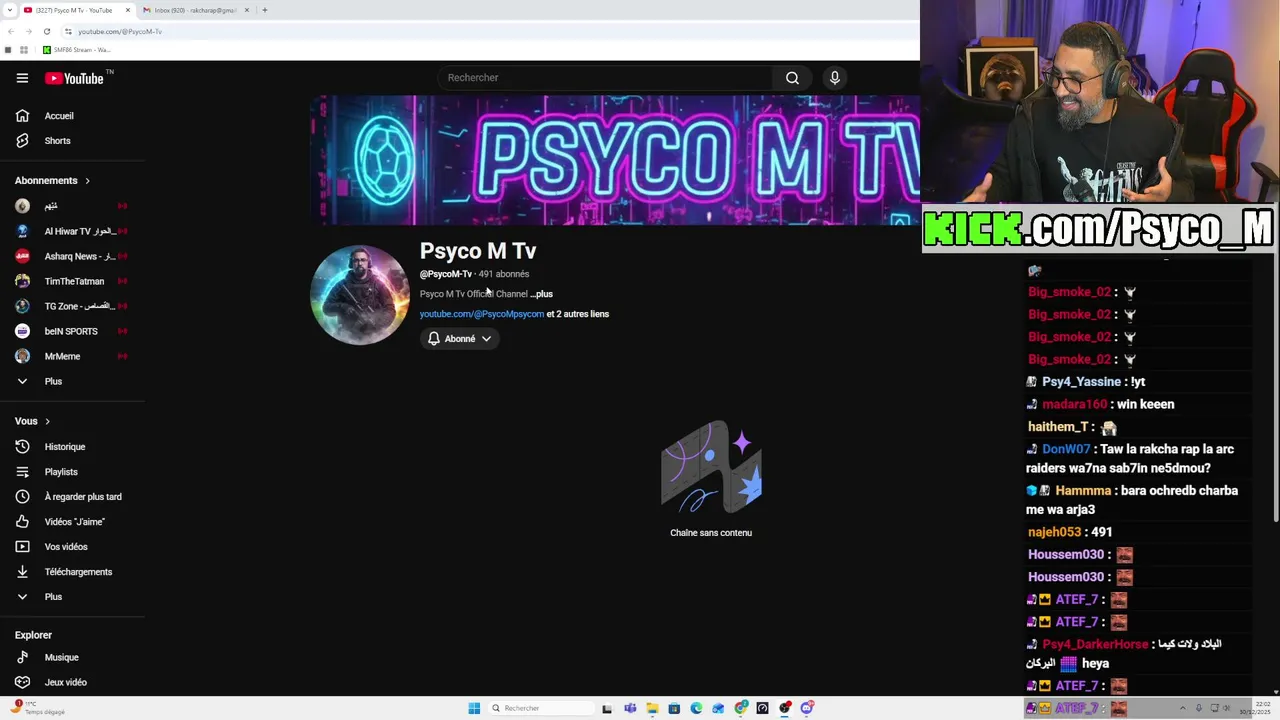Focus the Windows taskbar search box
The width and height of the screenshot is (1280, 720).
pyautogui.click(x=540, y=708)
